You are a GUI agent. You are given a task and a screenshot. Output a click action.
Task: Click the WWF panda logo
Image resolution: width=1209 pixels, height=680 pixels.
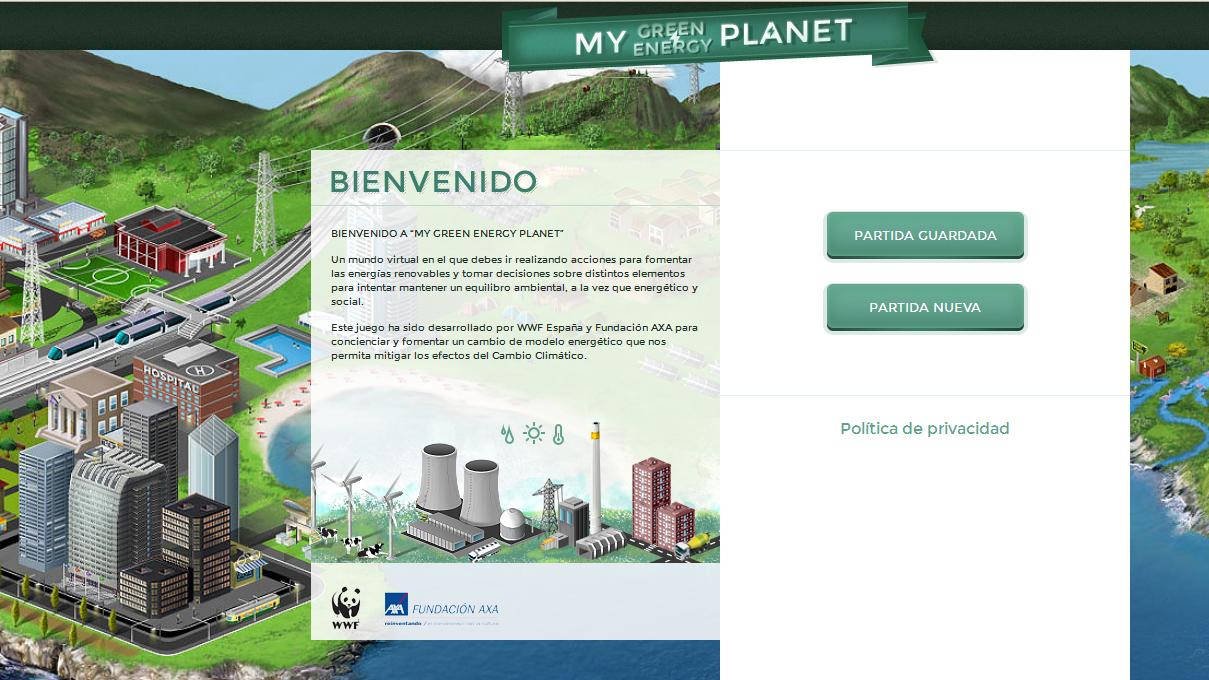coord(346,609)
